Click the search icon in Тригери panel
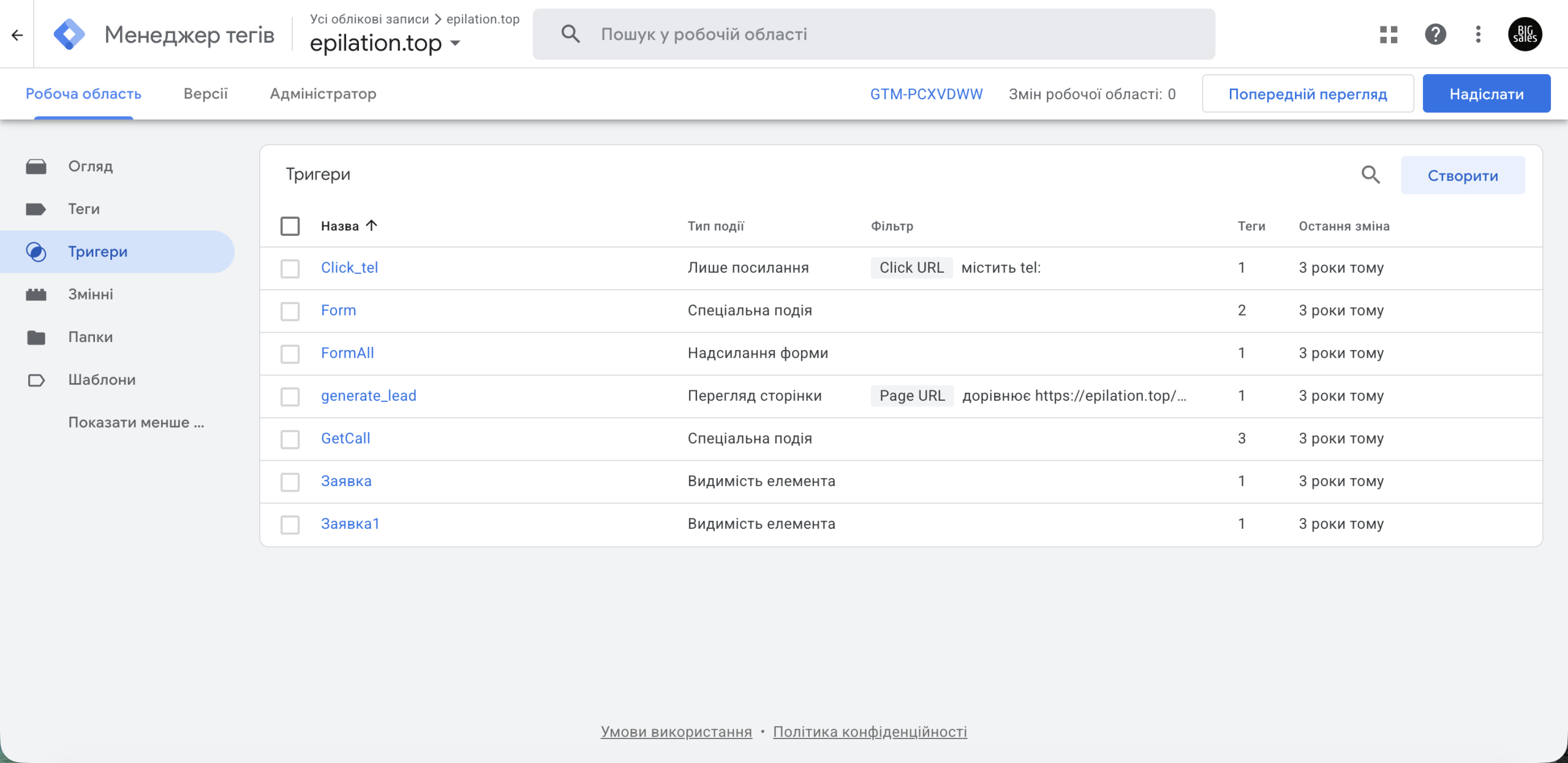The height and width of the screenshot is (763, 1568). (1370, 175)
